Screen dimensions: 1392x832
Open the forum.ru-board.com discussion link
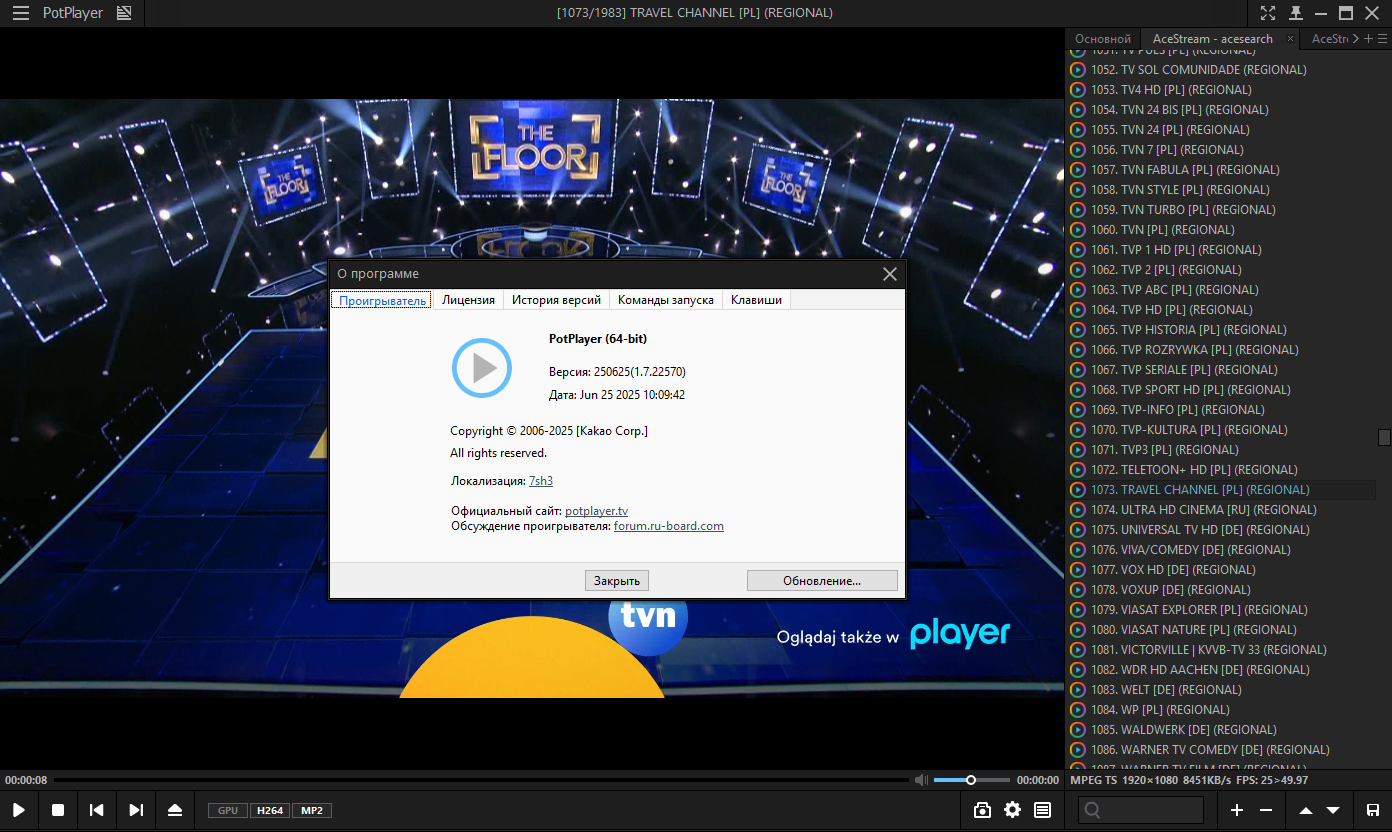669,526
